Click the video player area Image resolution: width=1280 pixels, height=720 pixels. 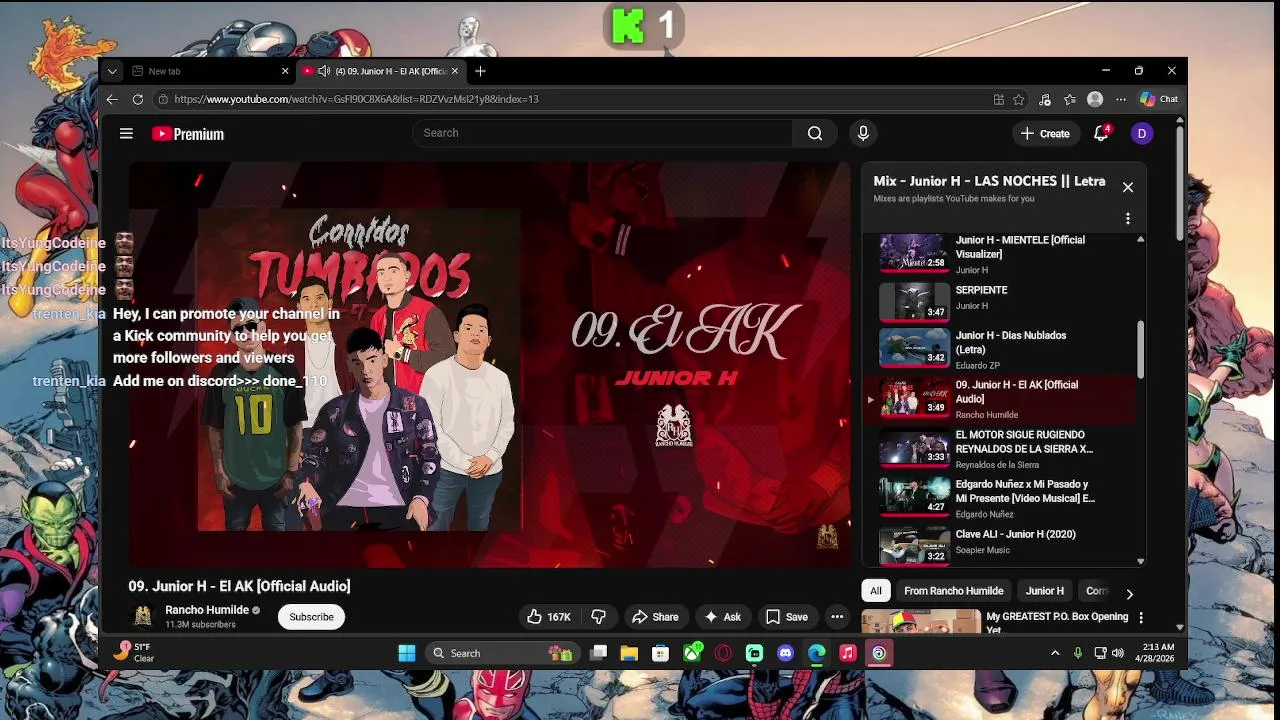pyautogui.click(x=489, y=365)
